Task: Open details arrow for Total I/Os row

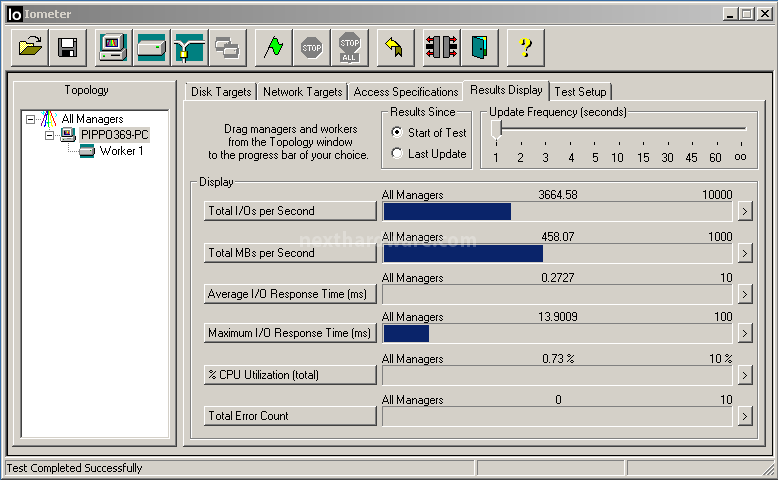Action: [x=745, y=211]
